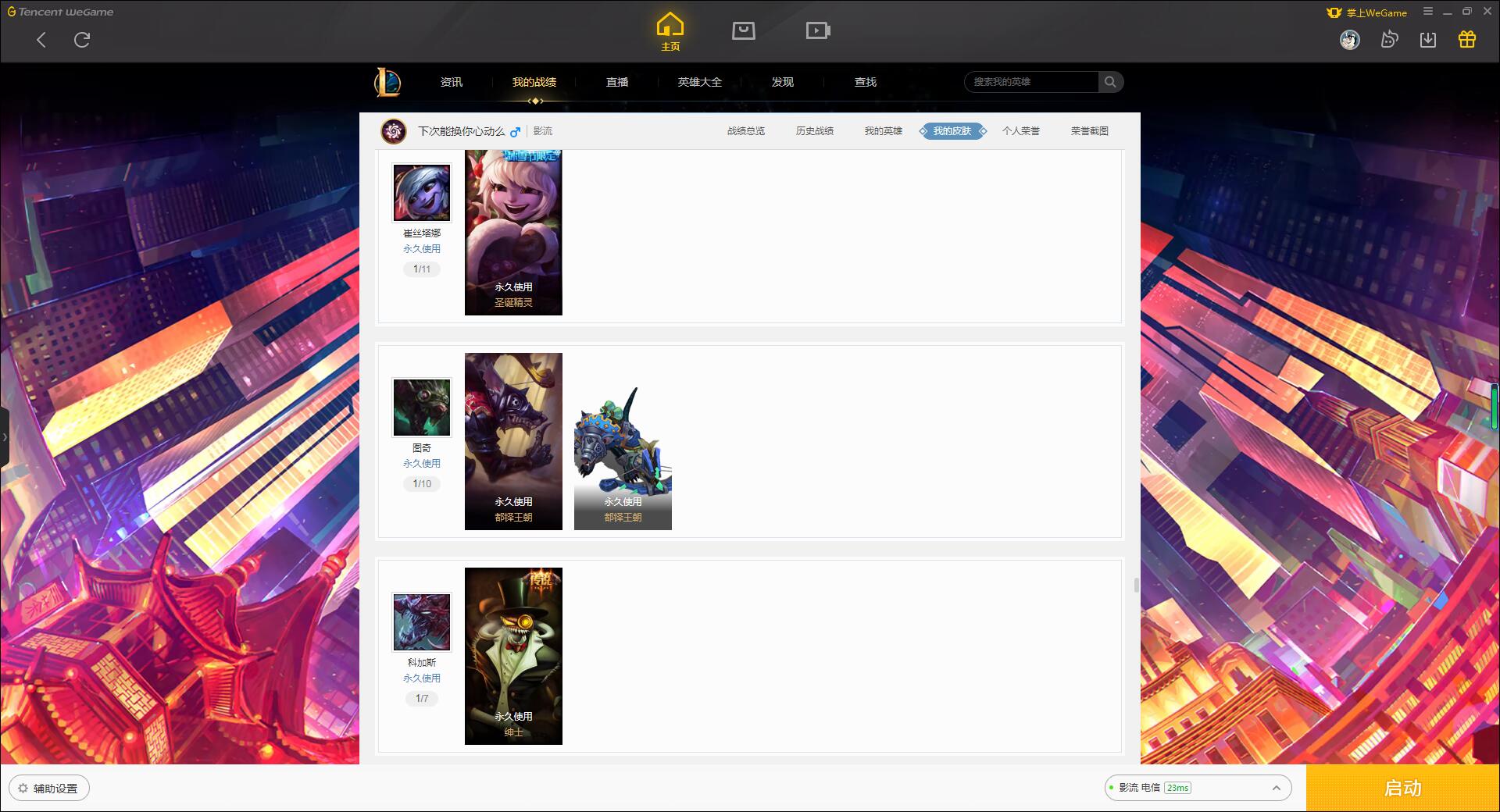The height and width of the screenshot is (812, 1500).
Task: Open user avatar in top bar
Action: (x=1349, y=40)
